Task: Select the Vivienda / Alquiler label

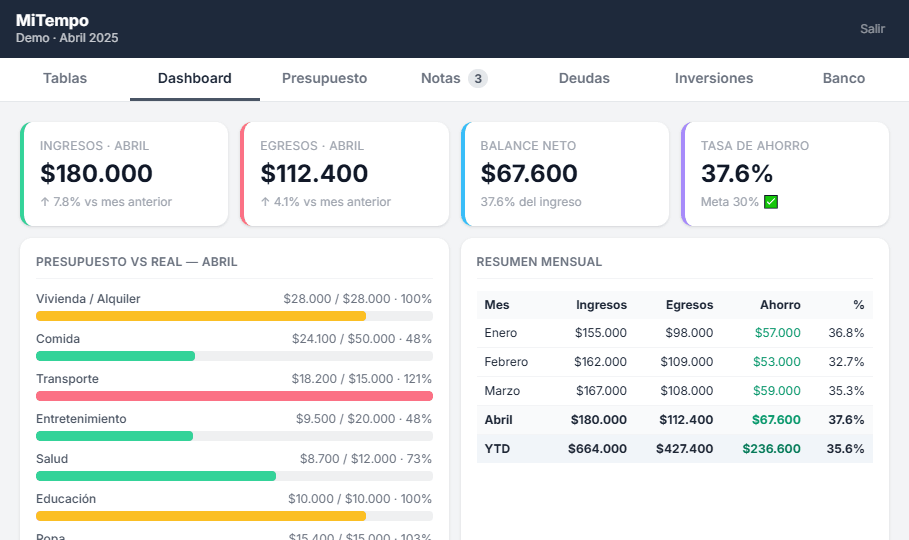Action: pyautogui.click(x=88, y=299)
